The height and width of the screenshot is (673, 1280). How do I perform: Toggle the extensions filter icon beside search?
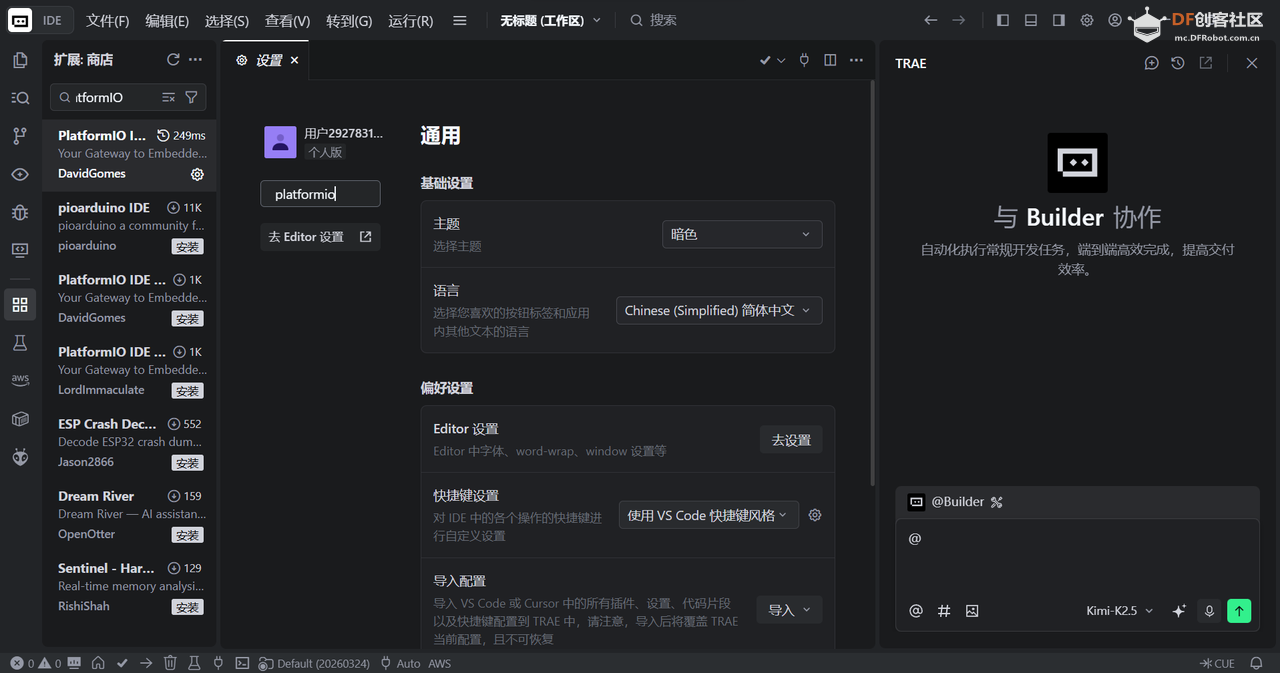(190, 97)
